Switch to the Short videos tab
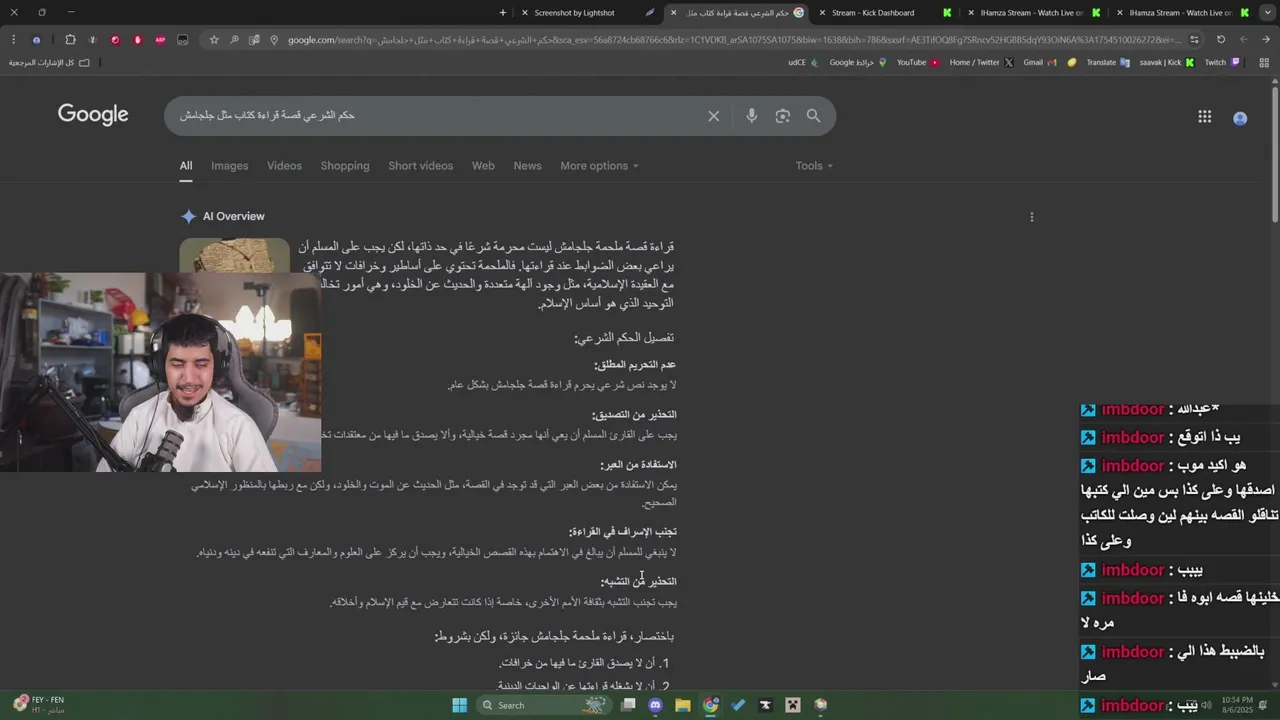 pos(420,166)
